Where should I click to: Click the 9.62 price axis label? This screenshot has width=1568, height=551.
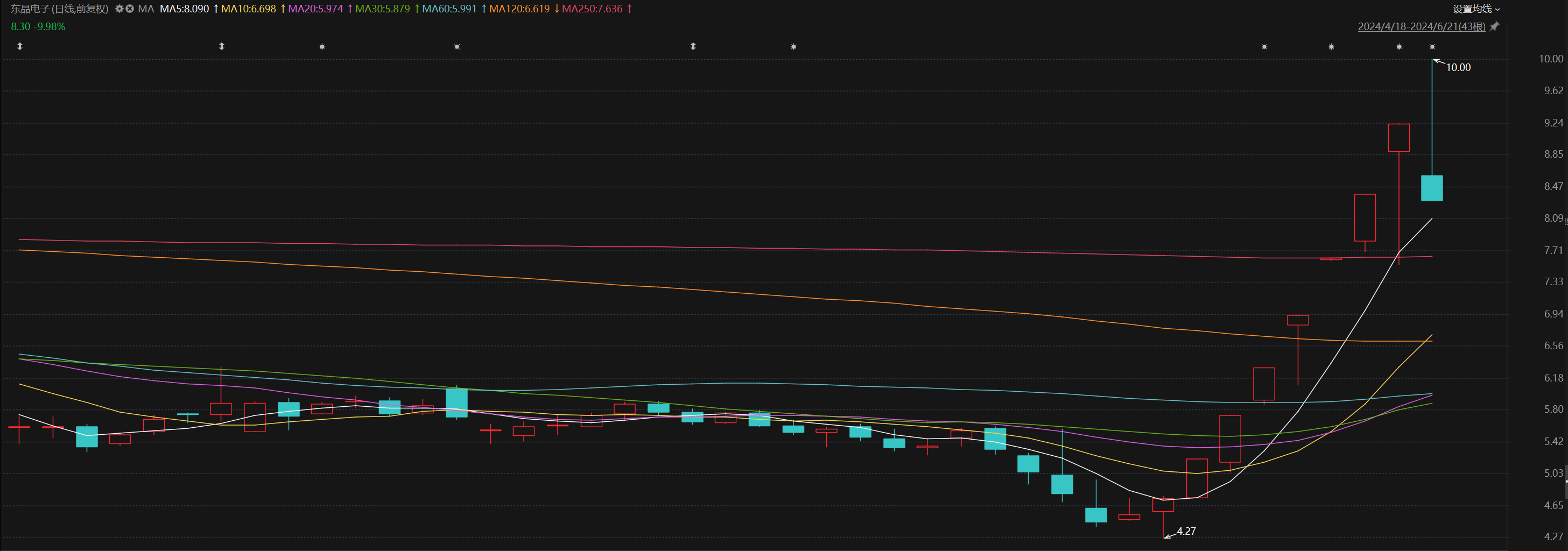pyautogui.click(x=1553, y=90)
